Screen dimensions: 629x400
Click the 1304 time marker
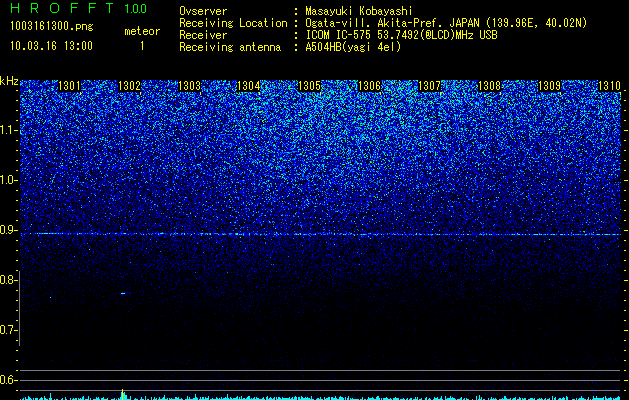(x=249, y=86)
